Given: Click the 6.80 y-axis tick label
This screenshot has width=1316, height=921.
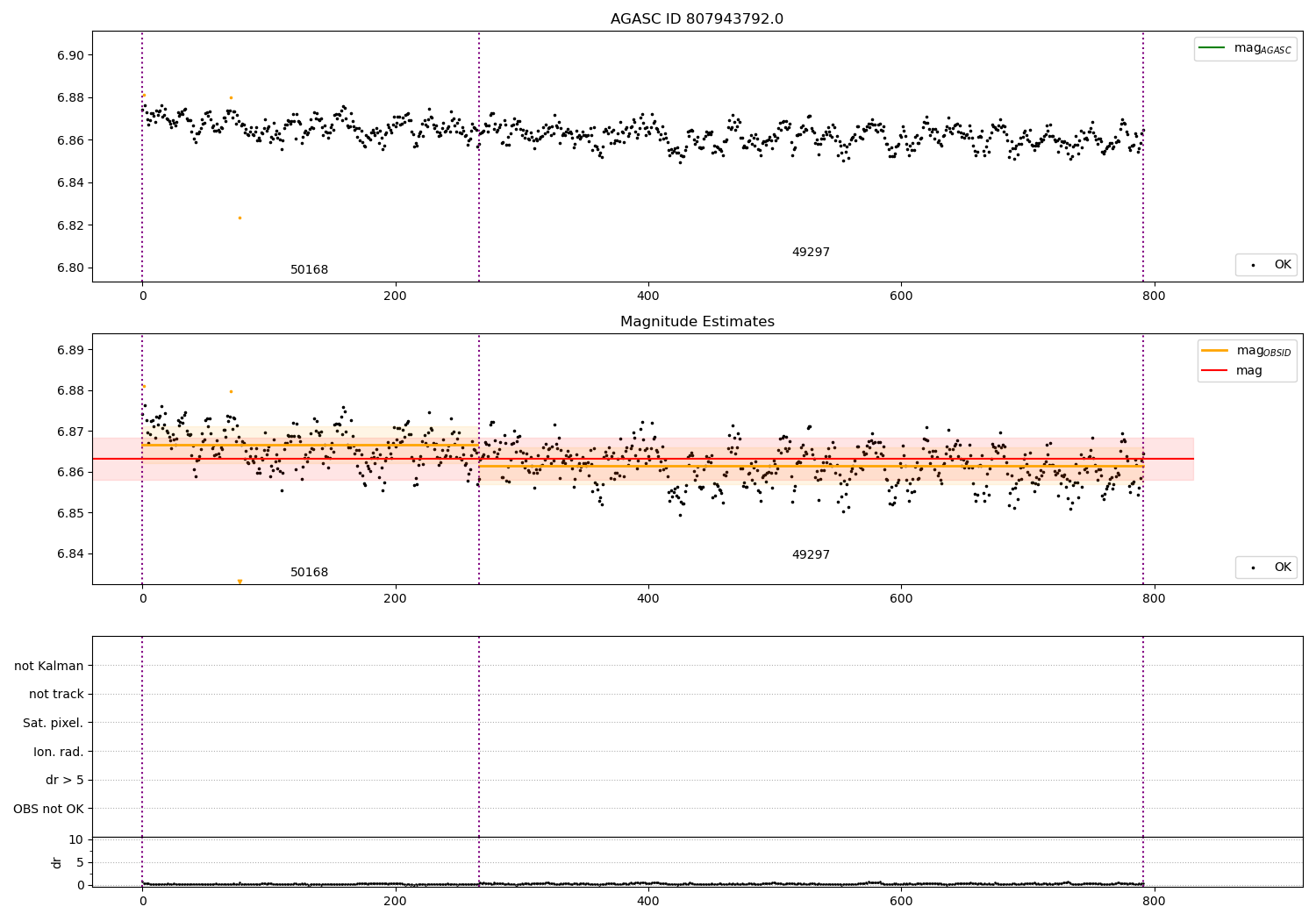Looking at the screenshot, I should pyautogui.click(x=70, y=268).
